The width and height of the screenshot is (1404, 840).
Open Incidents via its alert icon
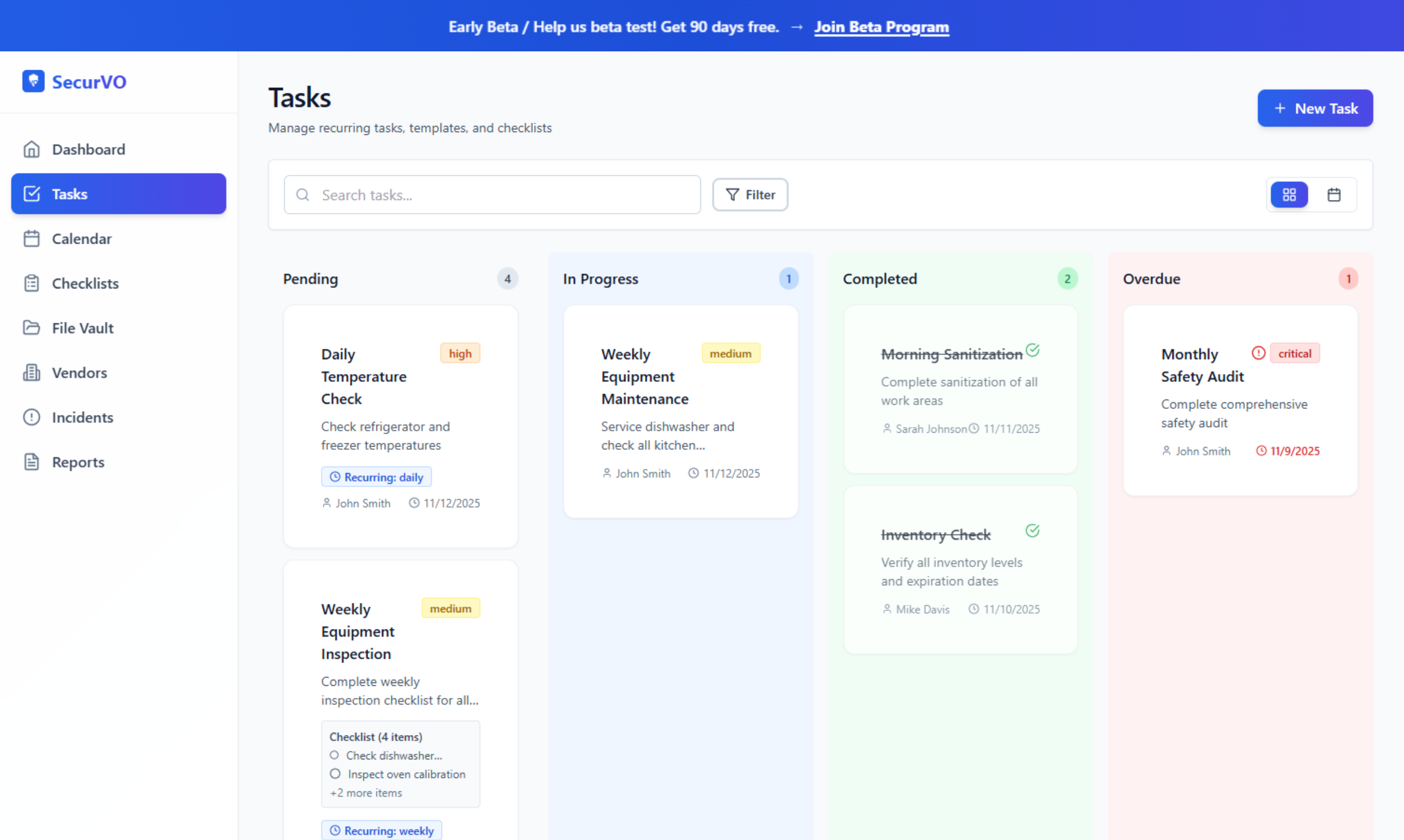tap(32, 417)
